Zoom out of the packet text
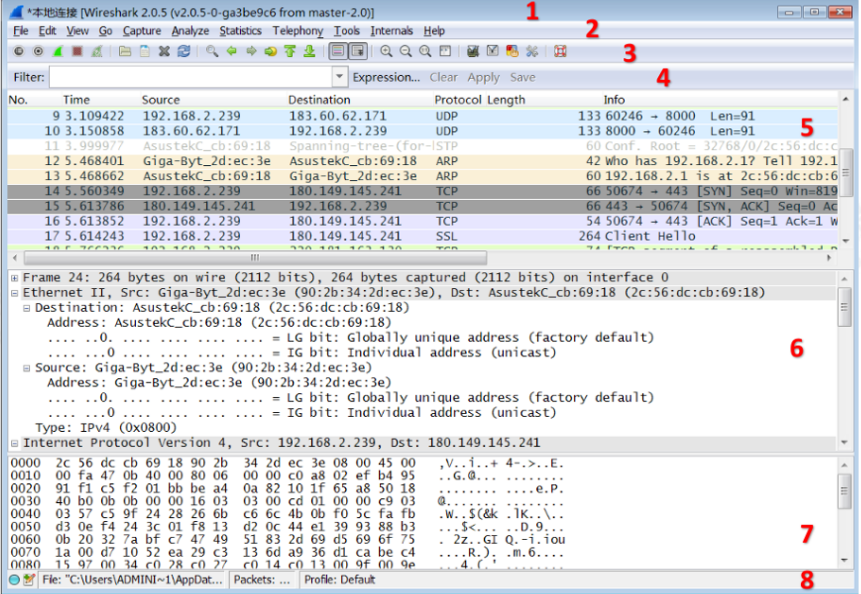The height and width of the screenshot is (594, 861). [406, 51]
